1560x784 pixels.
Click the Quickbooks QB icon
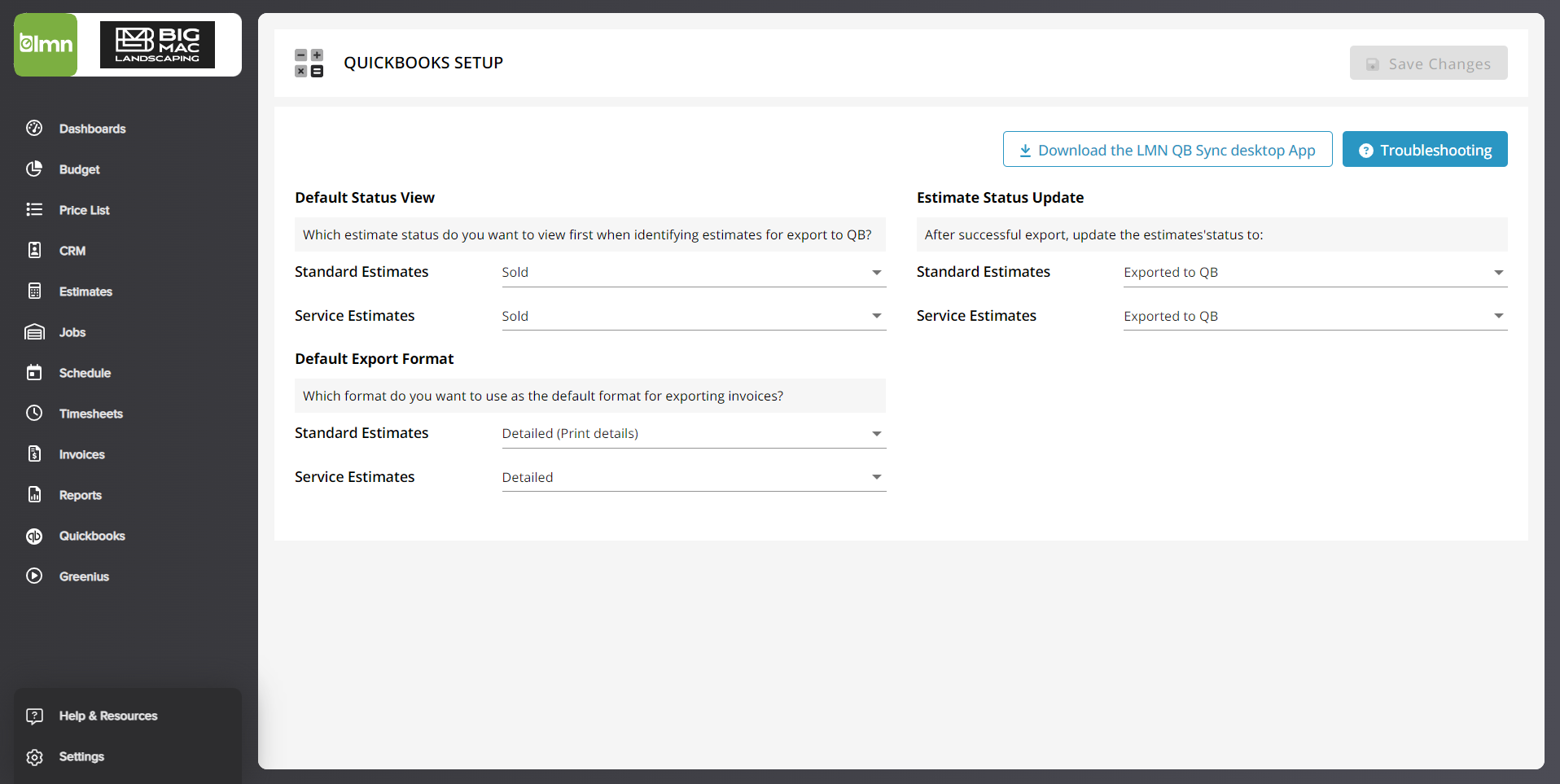pos(34,536)
